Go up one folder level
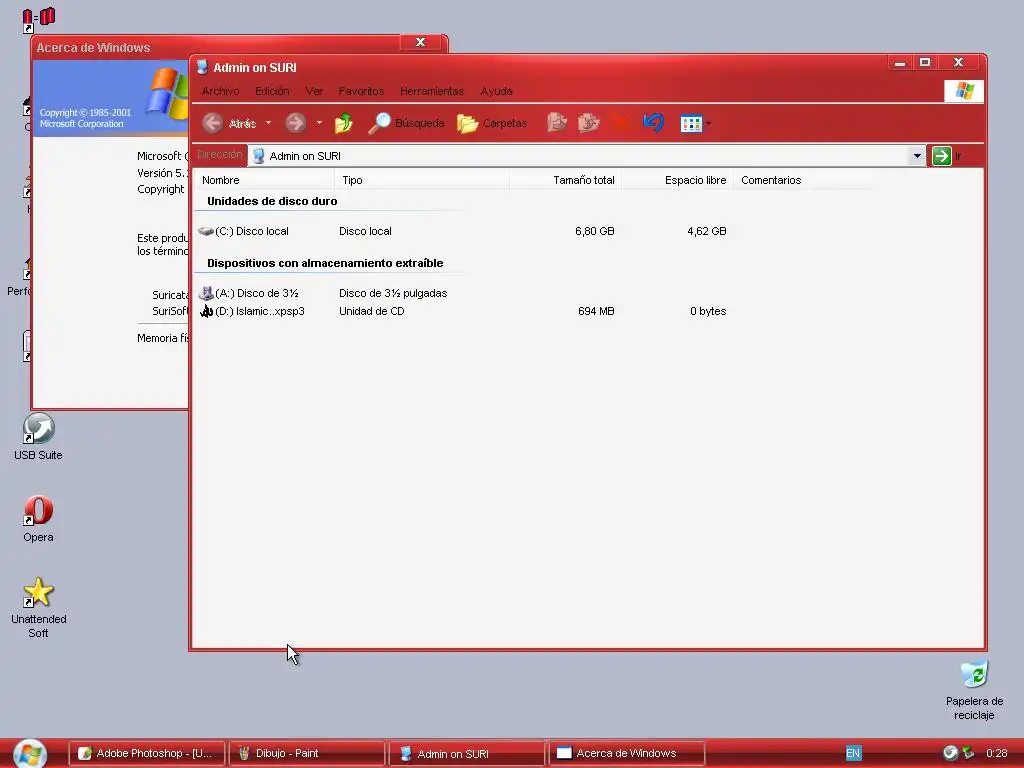1024x768 pixels. click(x=344, y=123)
